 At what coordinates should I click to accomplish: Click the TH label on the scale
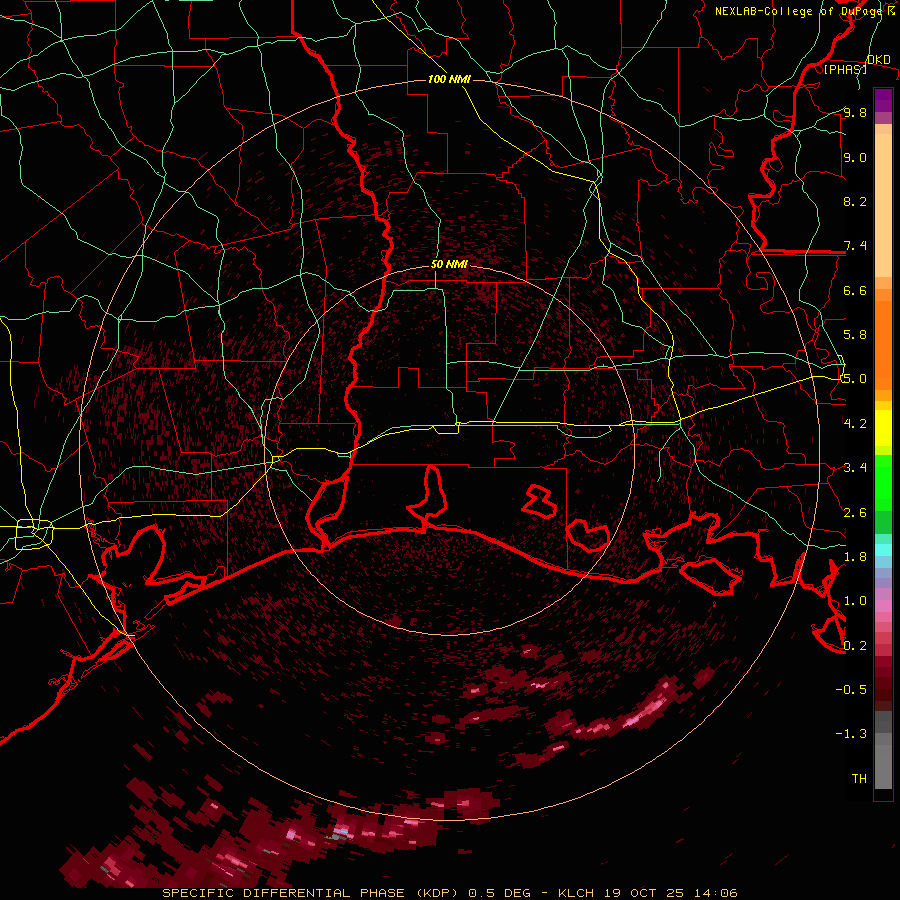pos(859,779)
